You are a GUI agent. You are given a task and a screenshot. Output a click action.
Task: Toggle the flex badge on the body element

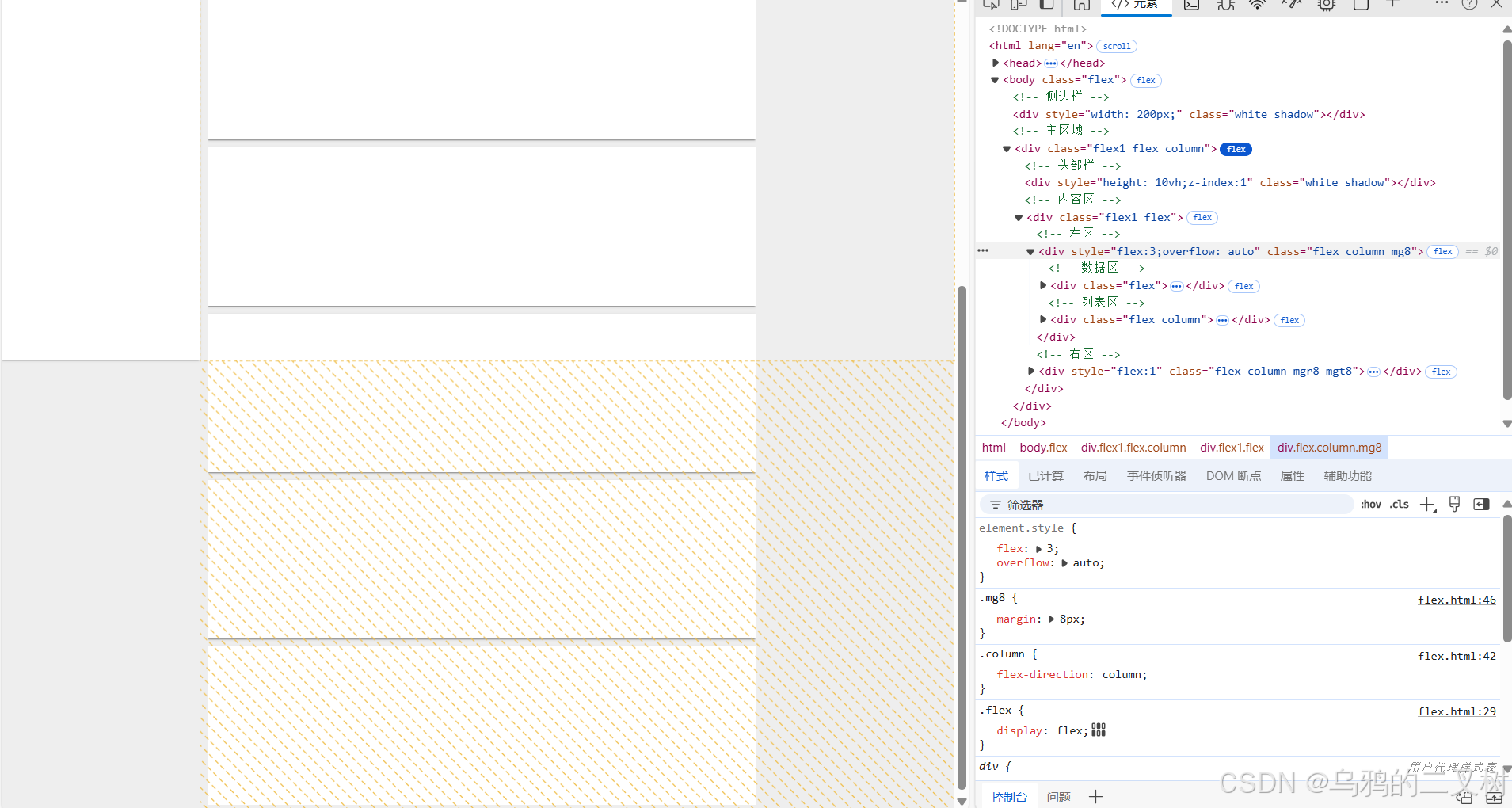click(1145, 80)
